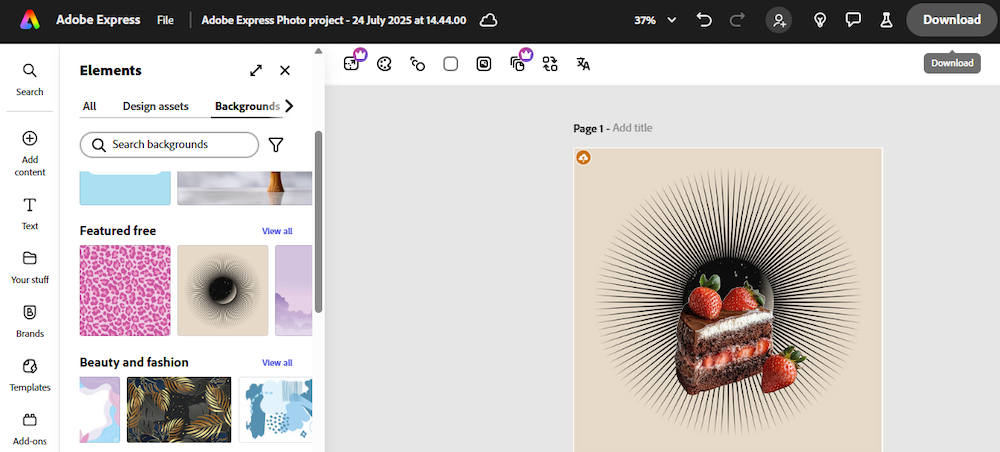1000x452 pixels.
Task: Open the File menu
Action: click(x=165, y=20)
